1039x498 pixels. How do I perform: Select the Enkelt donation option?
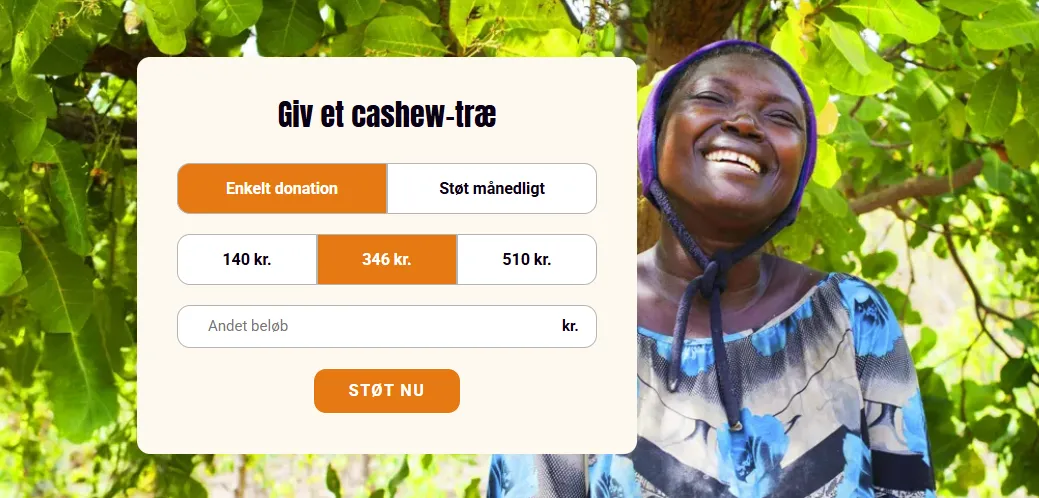coord(282,189)
